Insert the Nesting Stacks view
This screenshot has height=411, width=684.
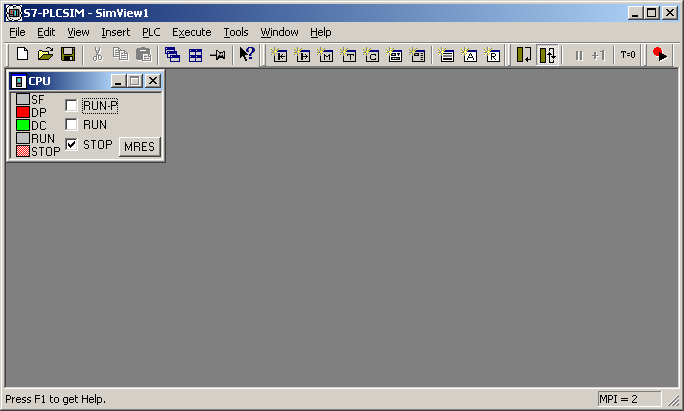pos(447,55)
